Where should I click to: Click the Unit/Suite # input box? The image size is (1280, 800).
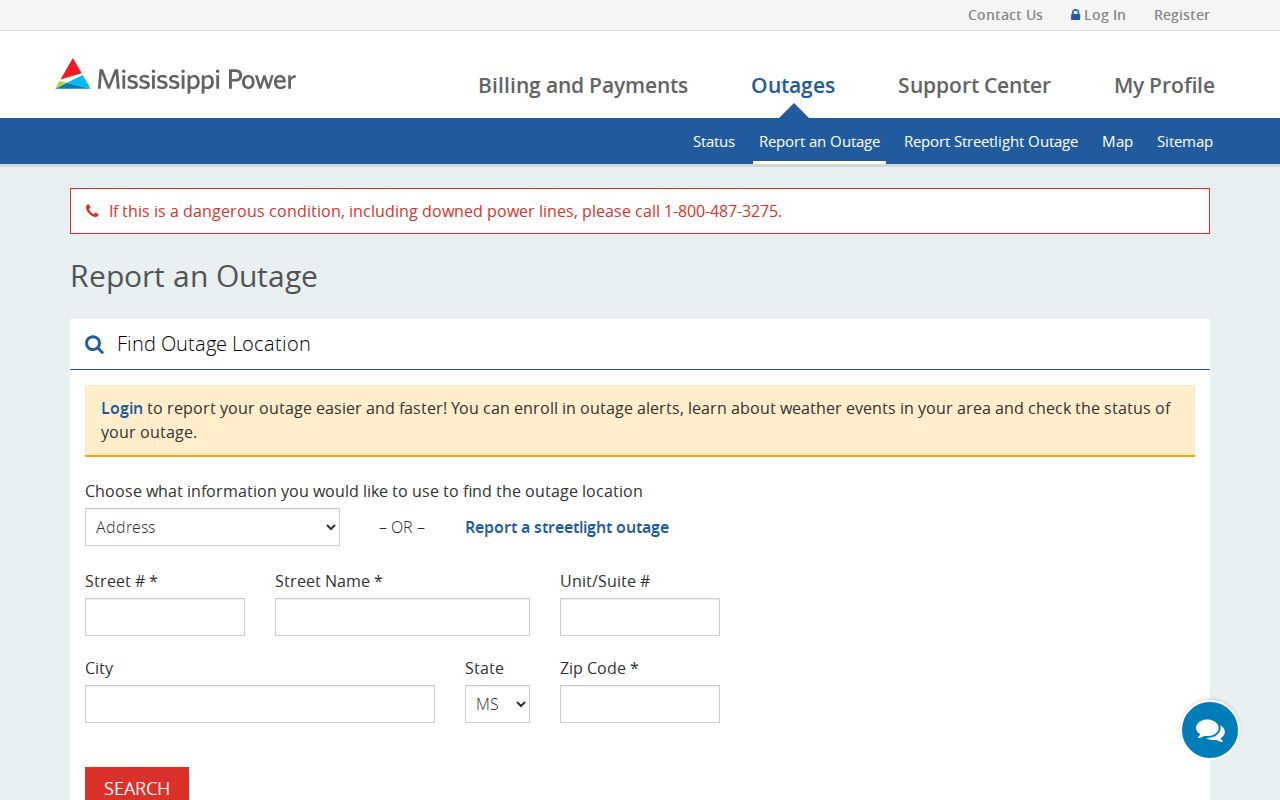coord(640,617)
